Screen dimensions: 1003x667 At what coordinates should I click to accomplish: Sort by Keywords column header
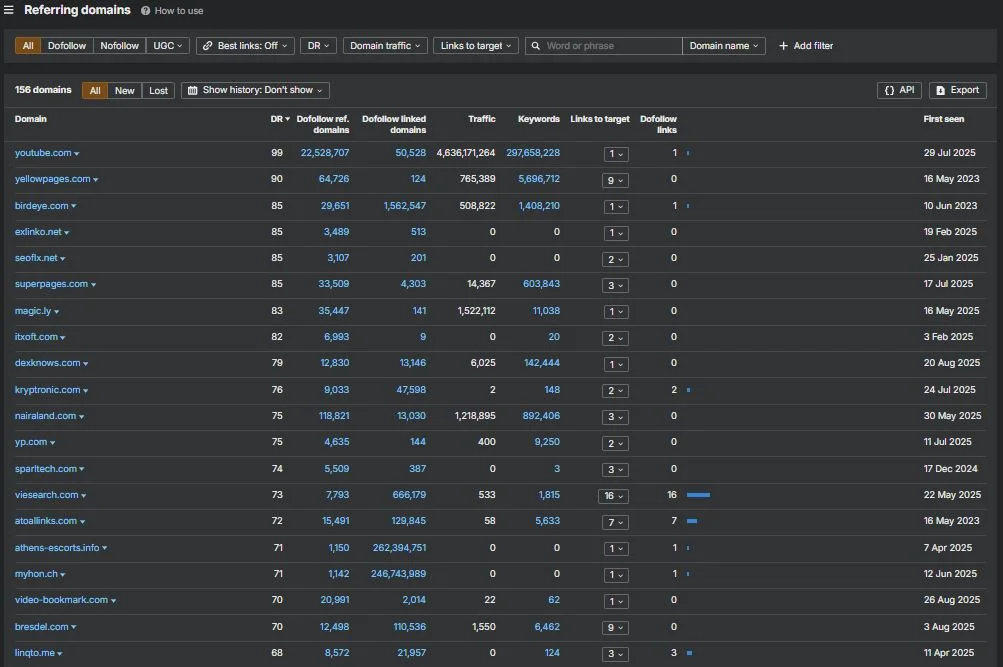539,119
